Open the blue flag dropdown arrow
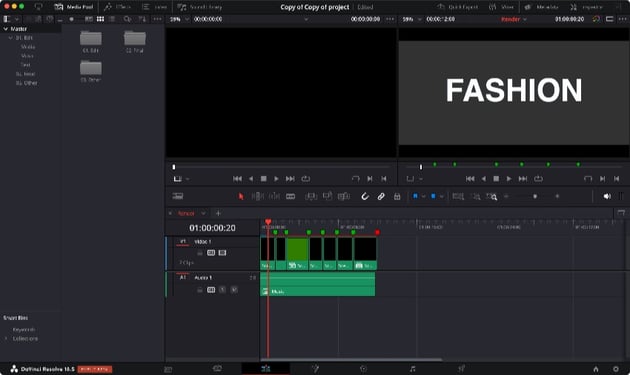630x375 pixels. [423, 196]
